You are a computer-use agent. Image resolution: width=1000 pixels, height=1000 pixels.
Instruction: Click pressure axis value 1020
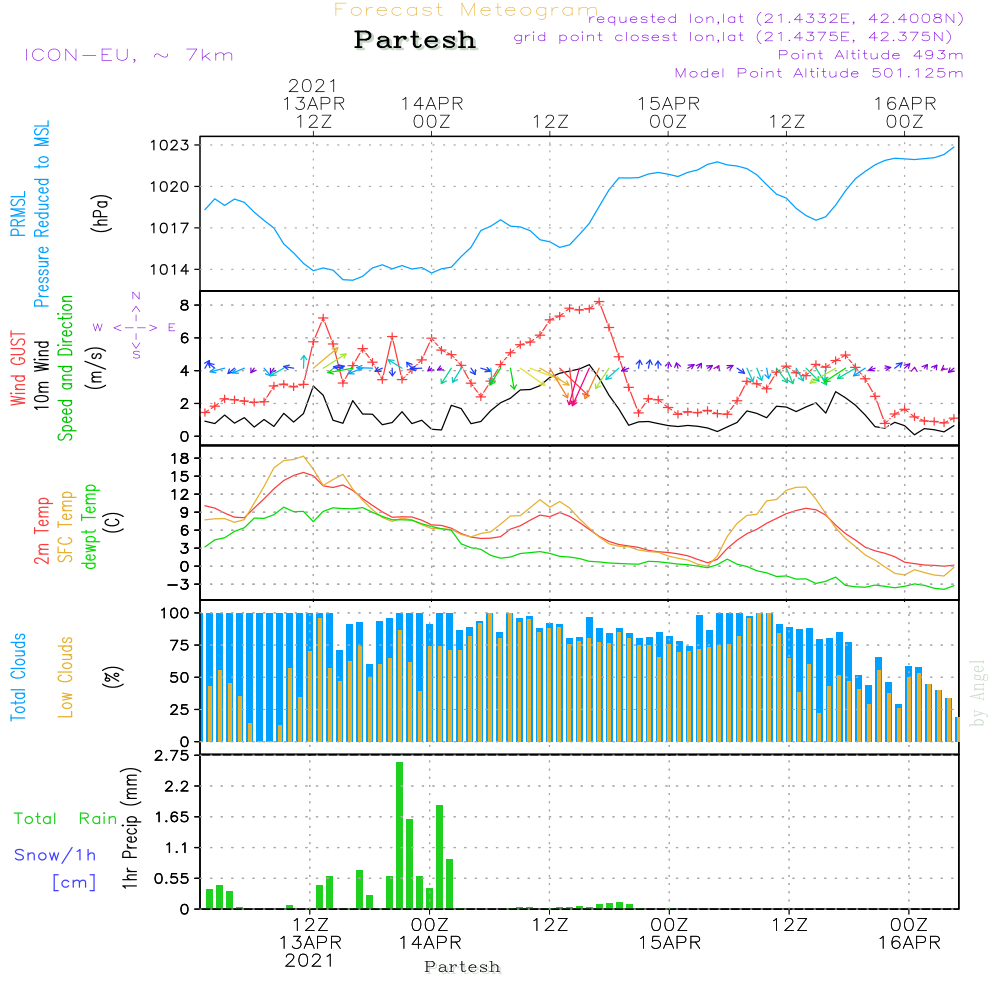point(170,187)
